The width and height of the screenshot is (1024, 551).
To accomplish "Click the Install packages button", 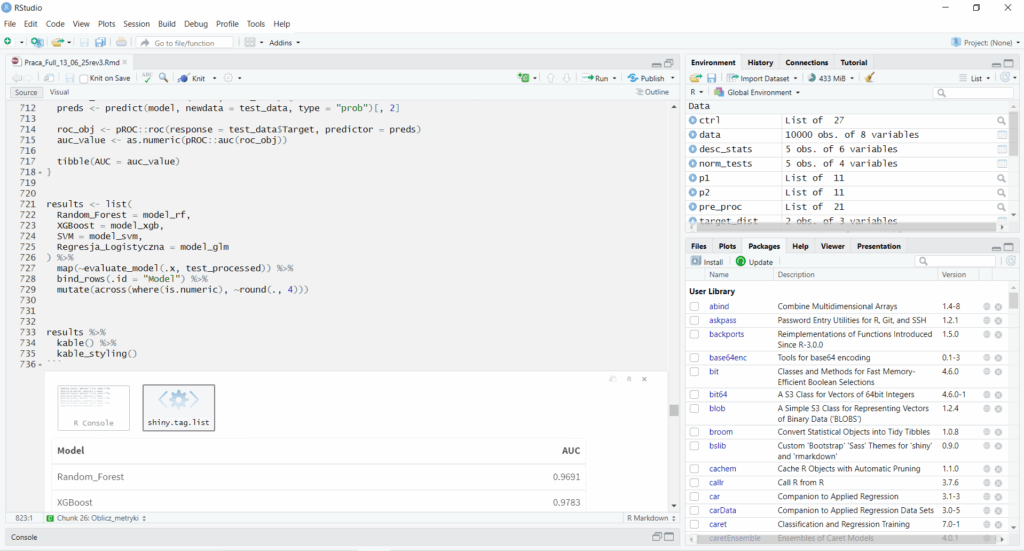I will click(707, 262).
